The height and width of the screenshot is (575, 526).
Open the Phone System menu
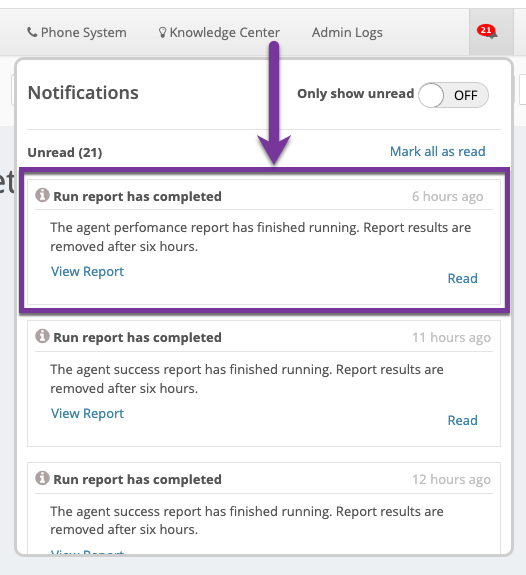pyautogui.click(x=77, y=33)
